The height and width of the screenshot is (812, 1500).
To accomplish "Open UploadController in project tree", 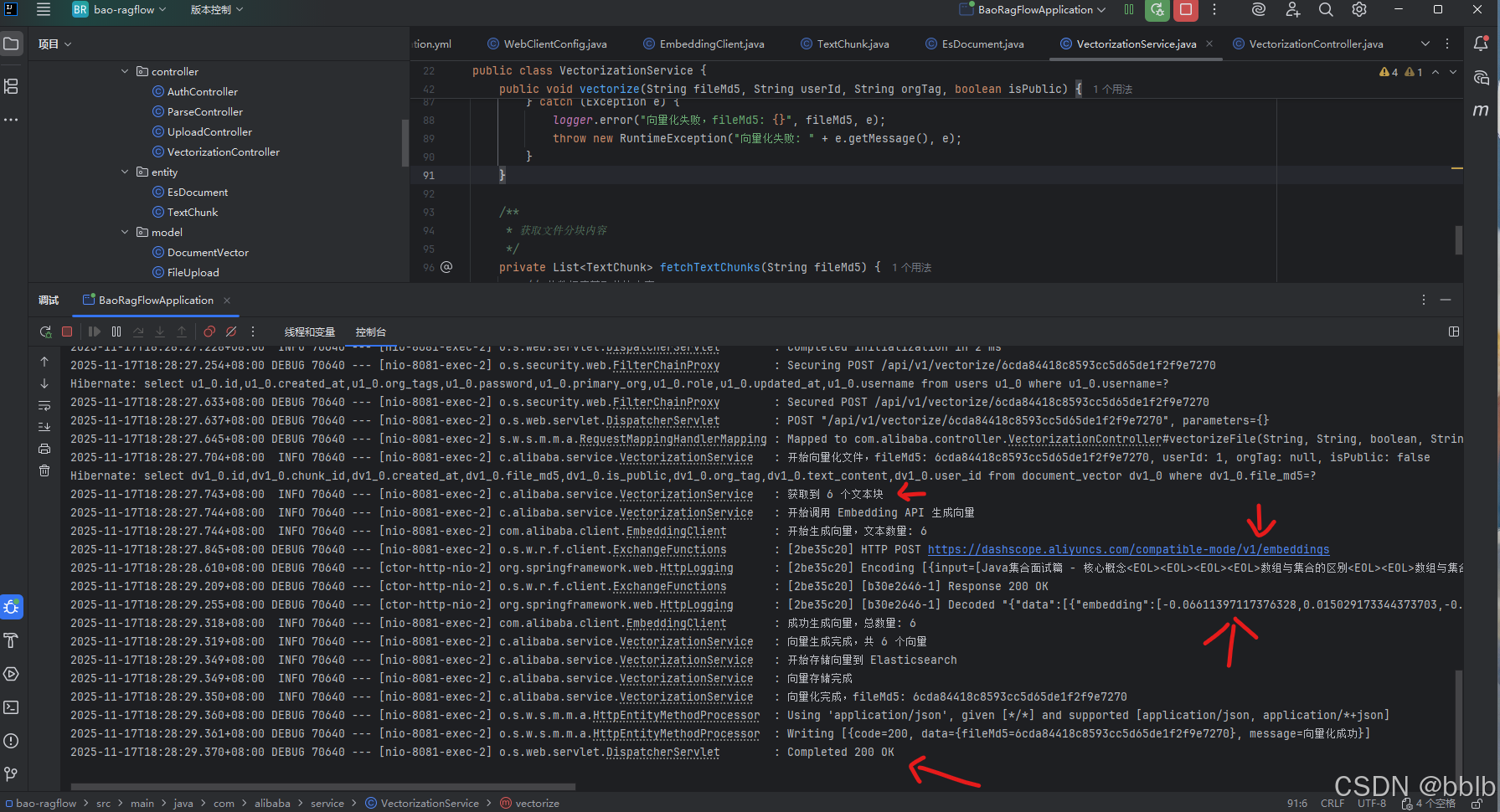I will (202, 131).
